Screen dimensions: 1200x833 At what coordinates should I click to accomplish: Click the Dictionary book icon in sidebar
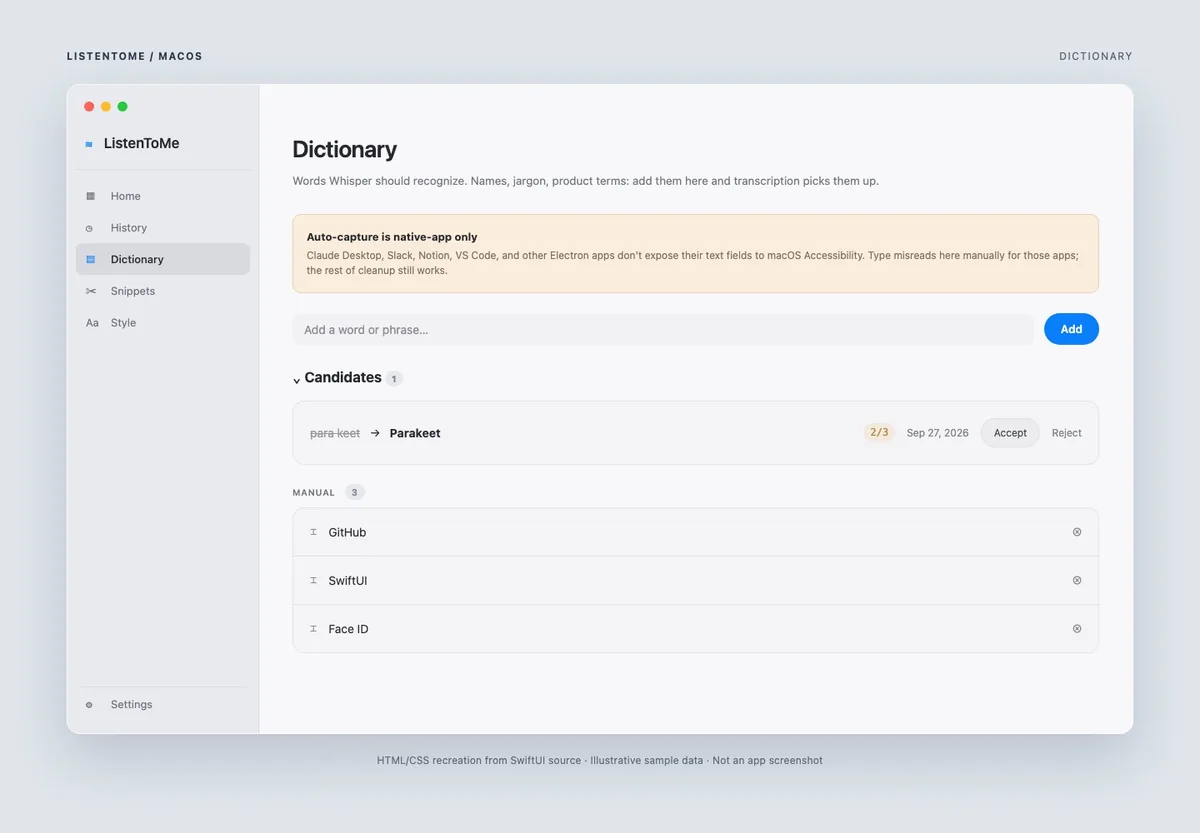(91, 259)
